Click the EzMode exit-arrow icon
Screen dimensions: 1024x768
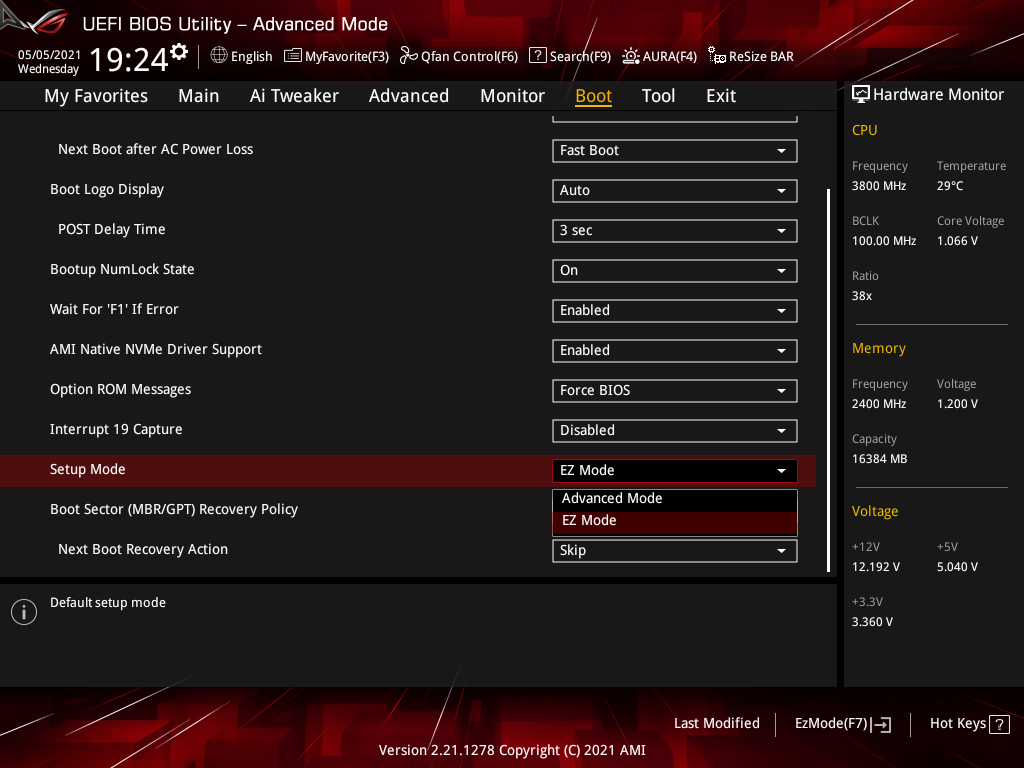[x=881, y=724]
